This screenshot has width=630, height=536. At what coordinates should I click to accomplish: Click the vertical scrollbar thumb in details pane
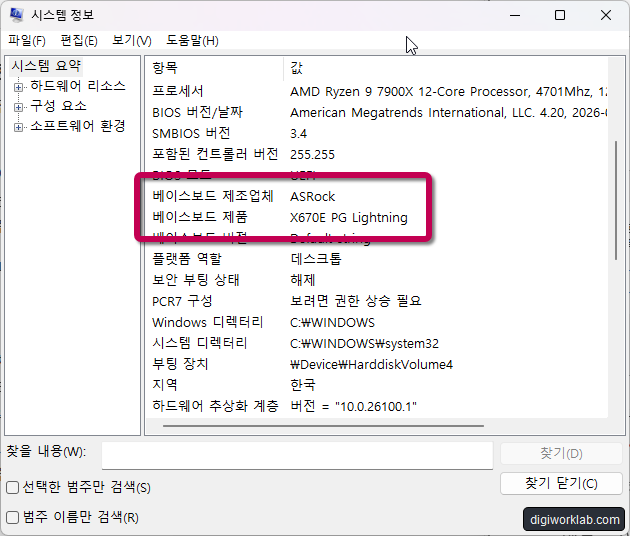615,200
